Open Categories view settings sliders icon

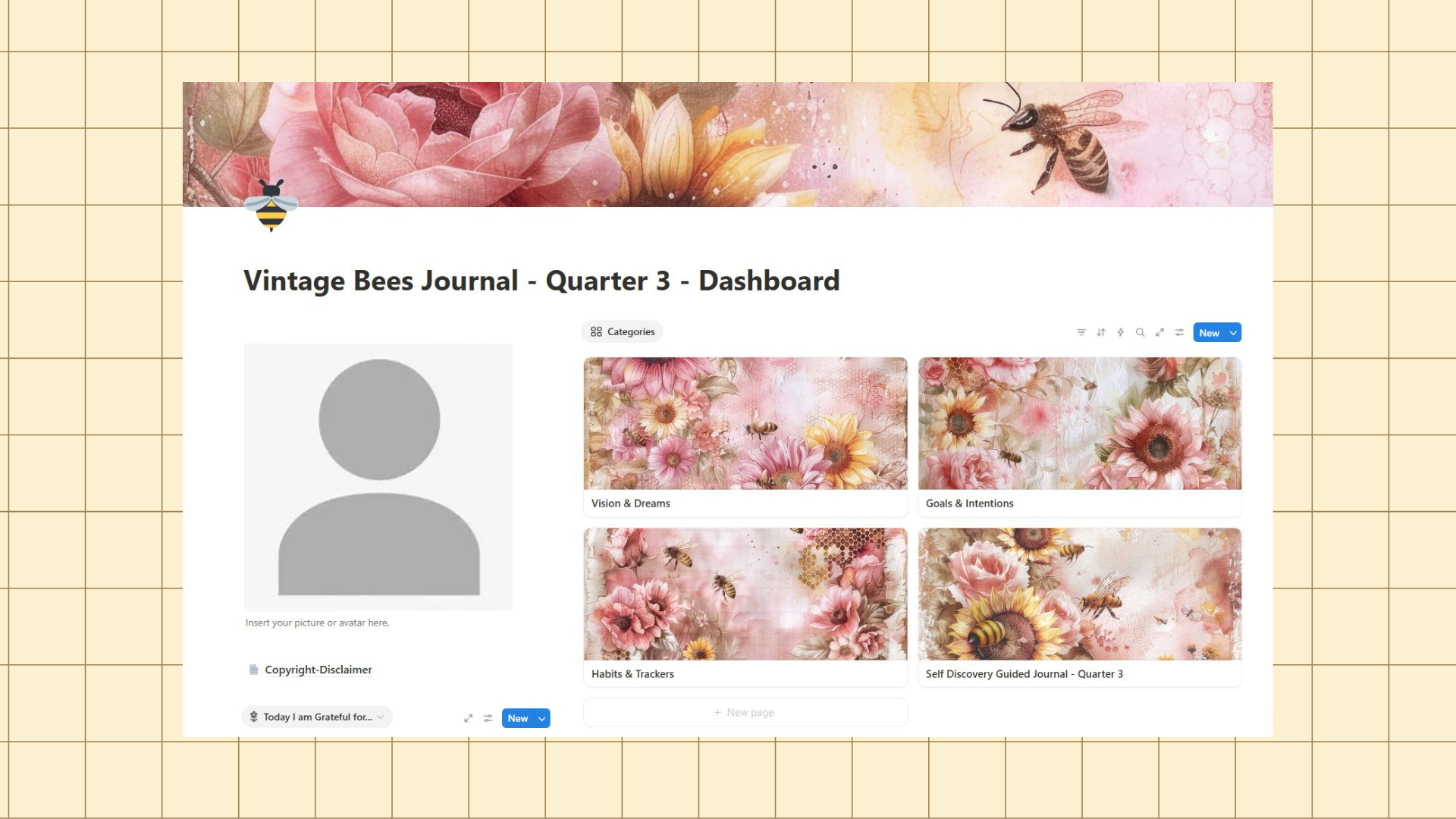coord(1179,332)
